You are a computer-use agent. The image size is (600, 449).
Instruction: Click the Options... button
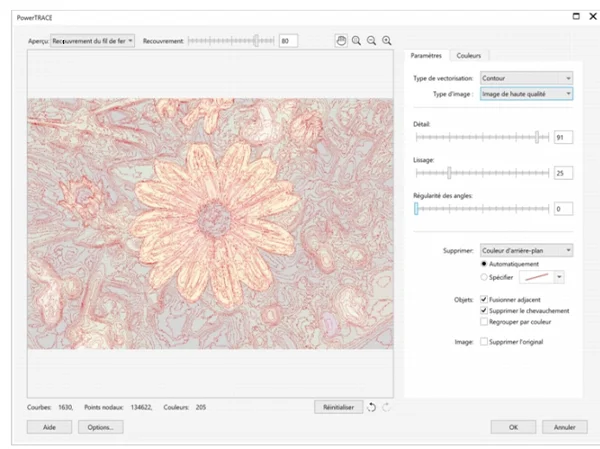tap(101, 427)
